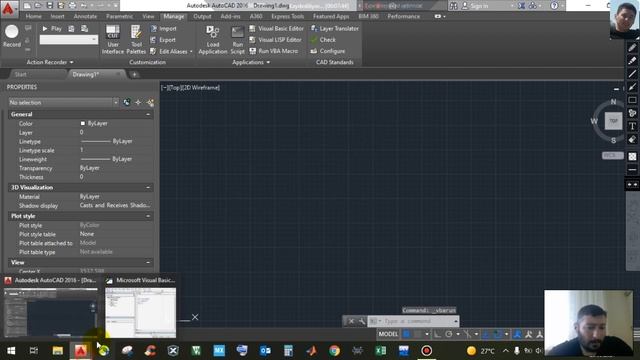Collapse the 3D Visualization section
The width and height of the screenshot is (640, 360).
[148, 187]
